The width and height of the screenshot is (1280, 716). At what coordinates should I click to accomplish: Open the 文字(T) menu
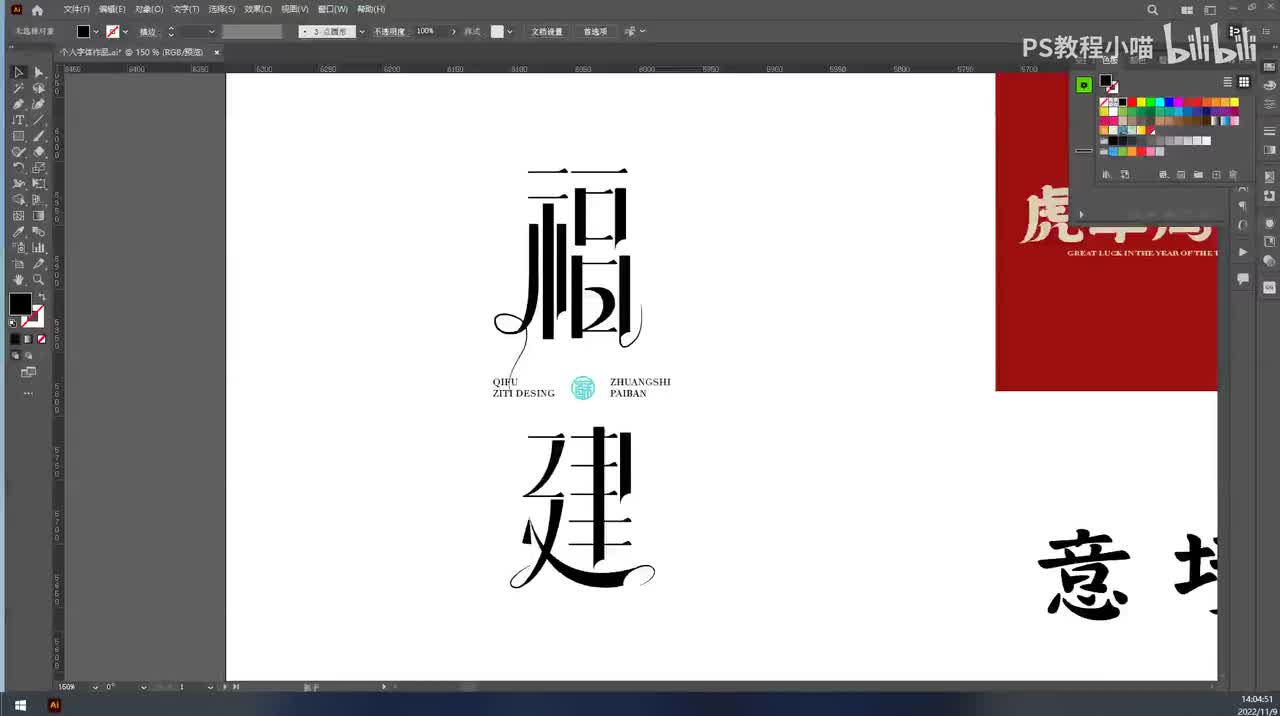186,9
